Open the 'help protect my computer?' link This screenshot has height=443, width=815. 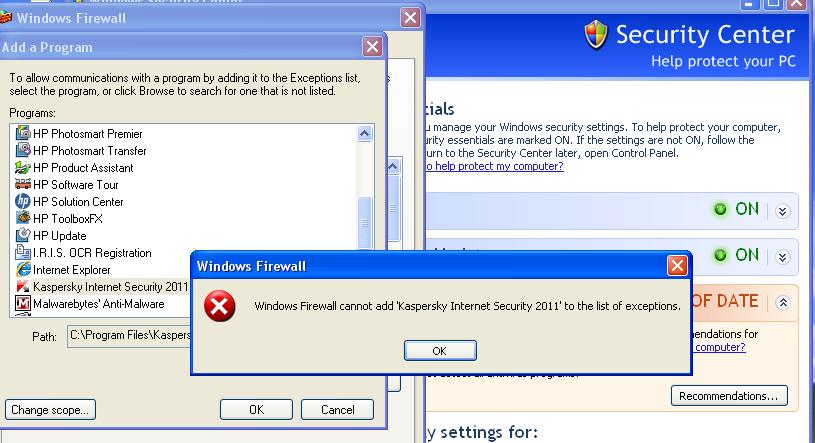tap(494, 166)
